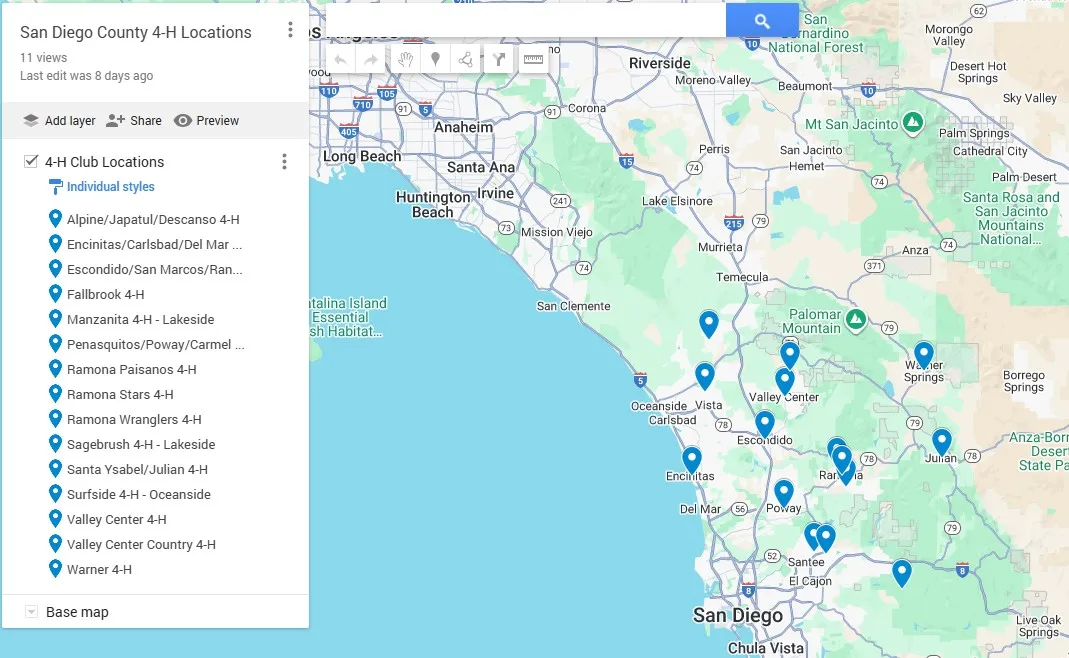The image size is (1069, 658).
Task: Click the pin icon beside Warner 4-H
Action: tap(56, 569)
